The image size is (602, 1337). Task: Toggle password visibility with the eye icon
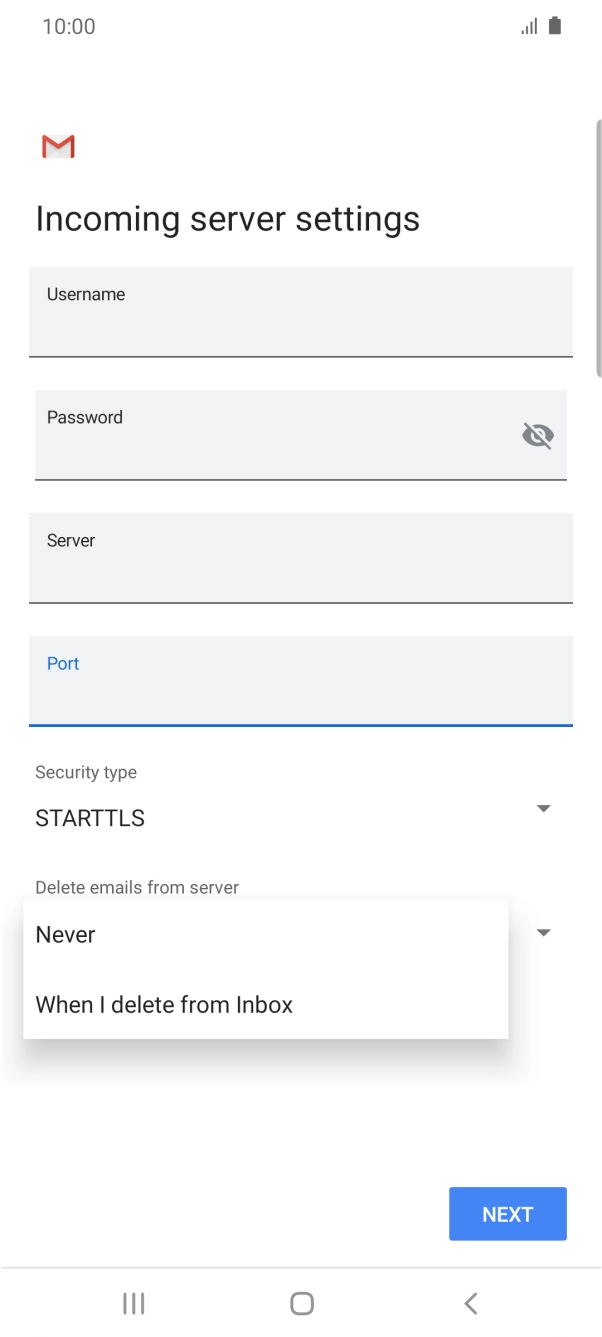[538, 435]
